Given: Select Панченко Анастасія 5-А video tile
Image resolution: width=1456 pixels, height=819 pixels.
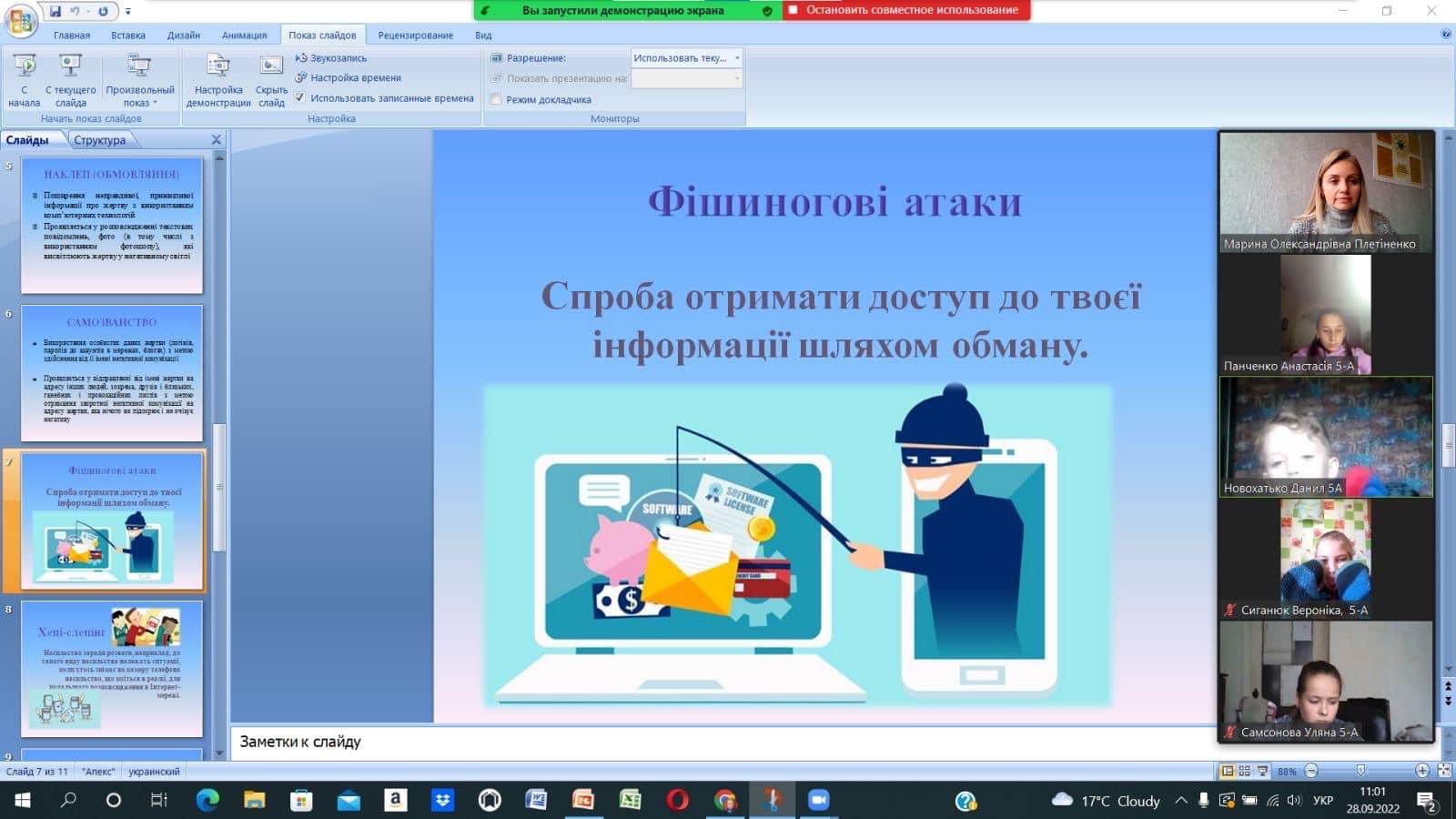Looking at the screenshot, I should [x=1326, y=315].
